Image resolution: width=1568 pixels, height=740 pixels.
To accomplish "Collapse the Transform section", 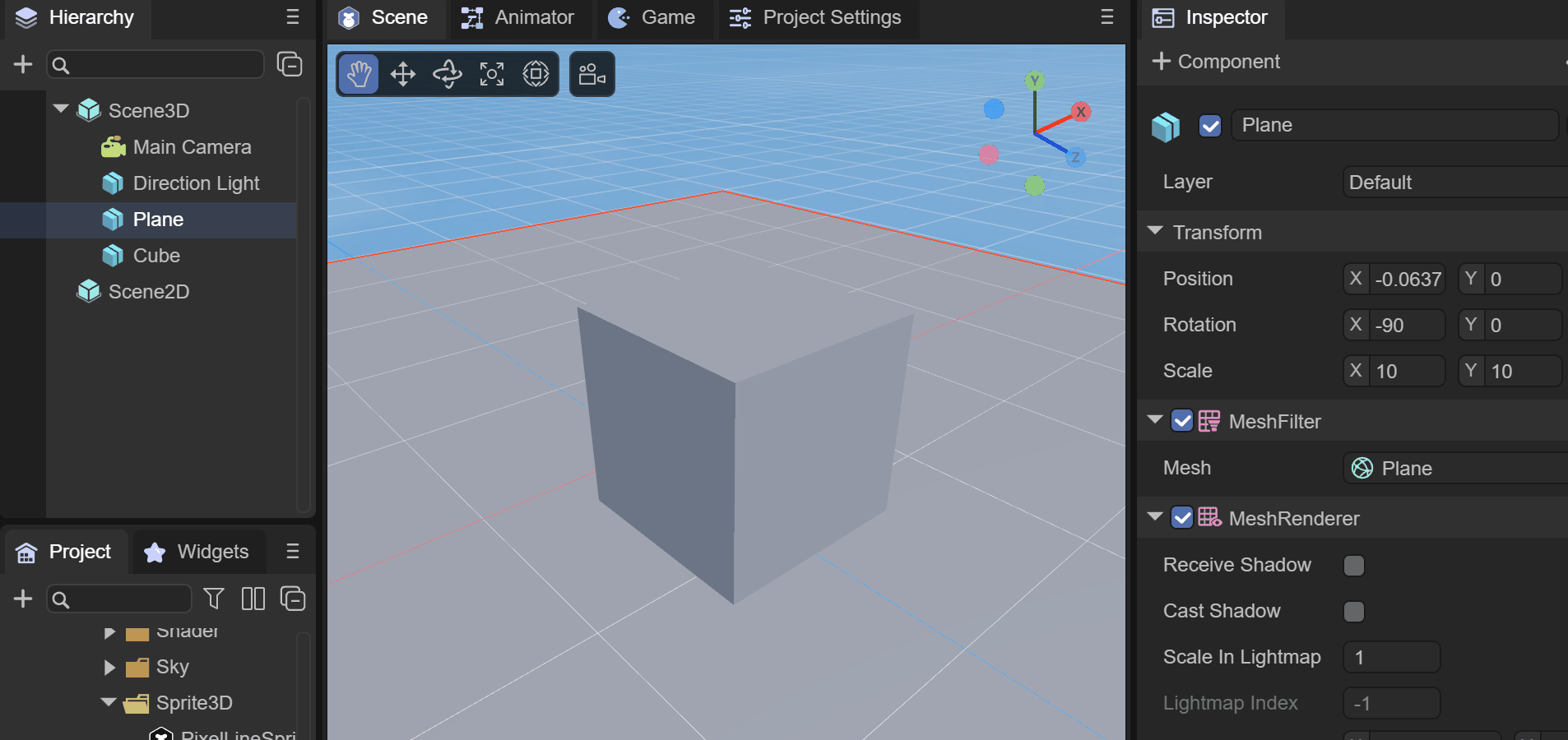I will [x=1155, y=232].
